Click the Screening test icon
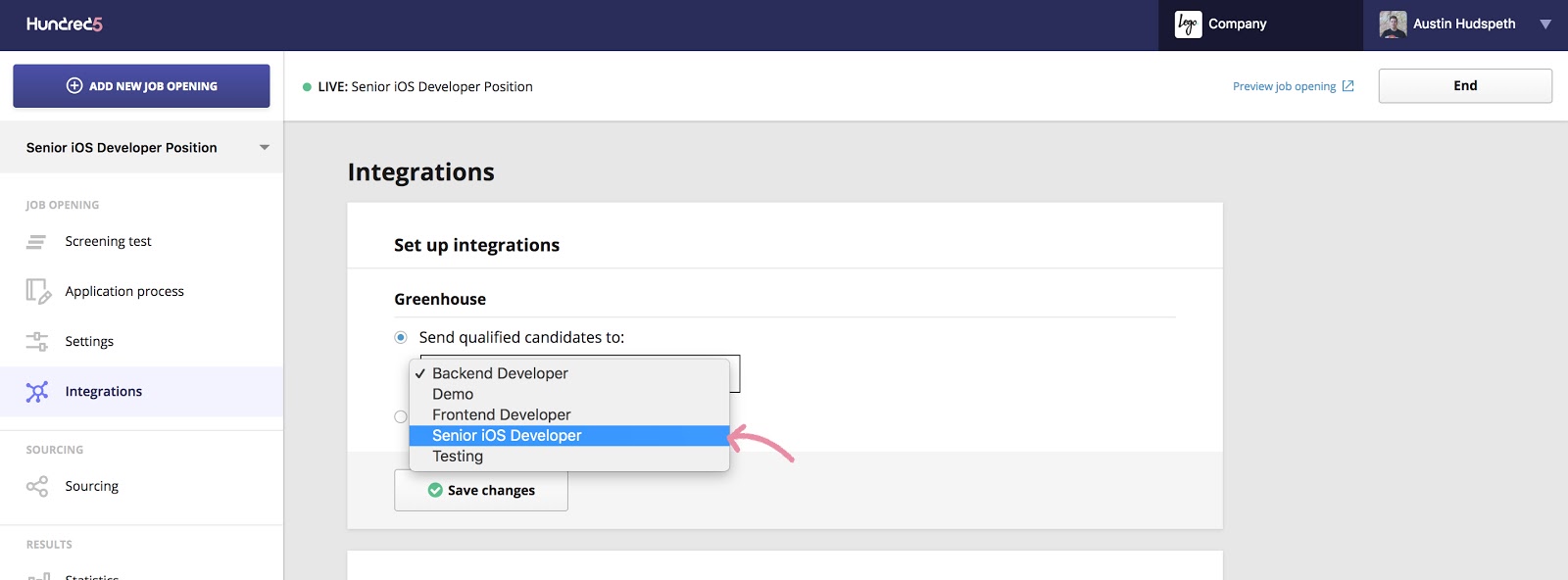The height and width of the screenshot is (580, 1568). pyautogui.click(x=36, y=242)
